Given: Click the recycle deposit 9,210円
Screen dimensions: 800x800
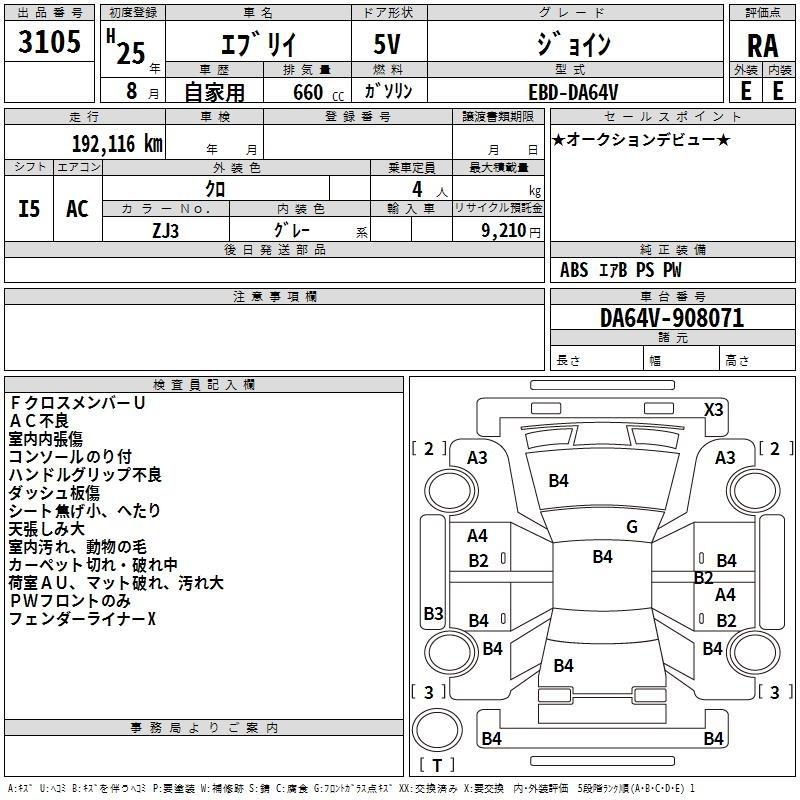Looking at the screenshot, I should tap(511, 231).
